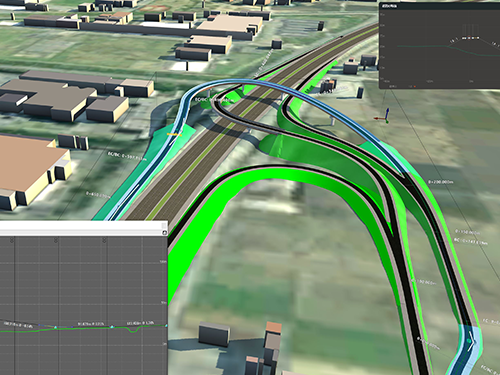Screen dimensions: 500x375
Task: Click the 91.479m @ 1.21% grade label
Action: click(x=91, y=324)
